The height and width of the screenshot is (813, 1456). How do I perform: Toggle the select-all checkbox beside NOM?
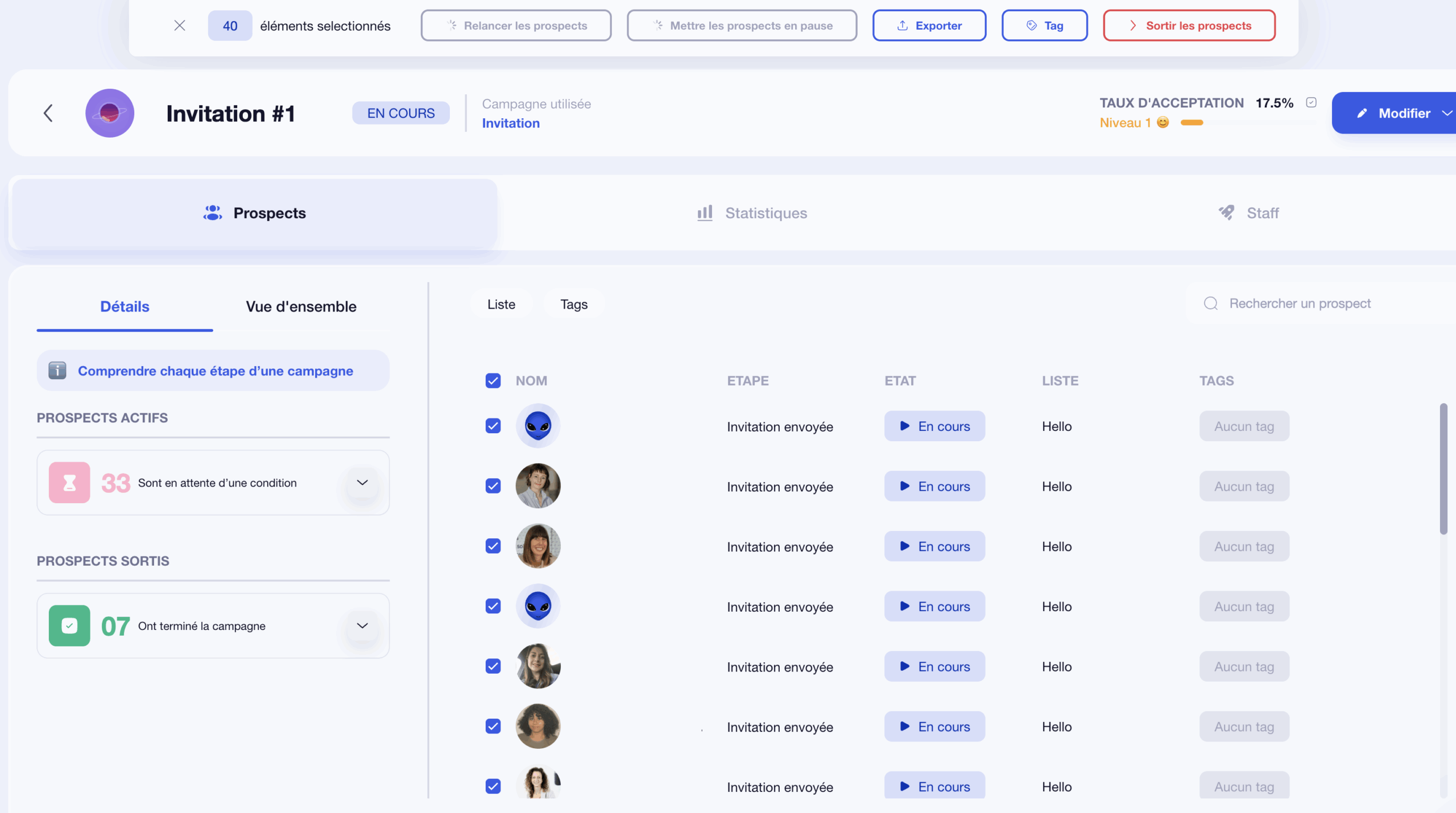[x=493, y=381]
